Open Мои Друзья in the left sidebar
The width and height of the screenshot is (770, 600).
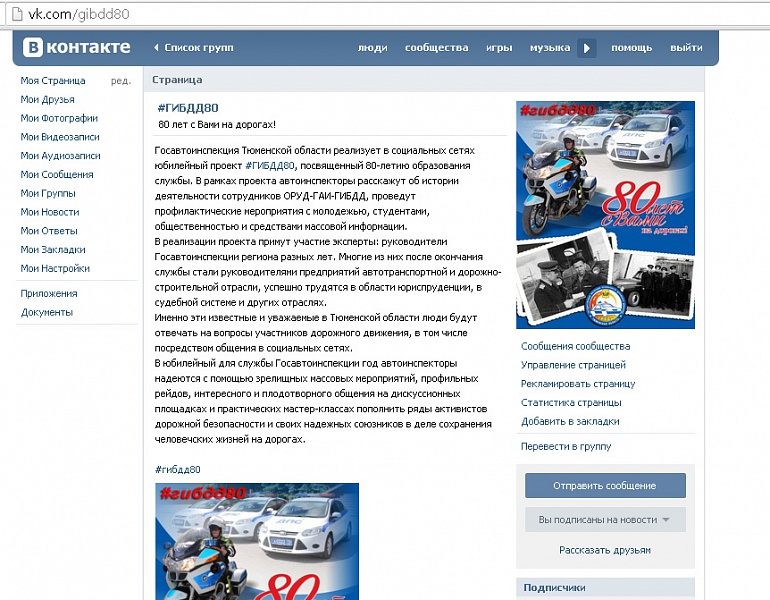pos(48,99)
